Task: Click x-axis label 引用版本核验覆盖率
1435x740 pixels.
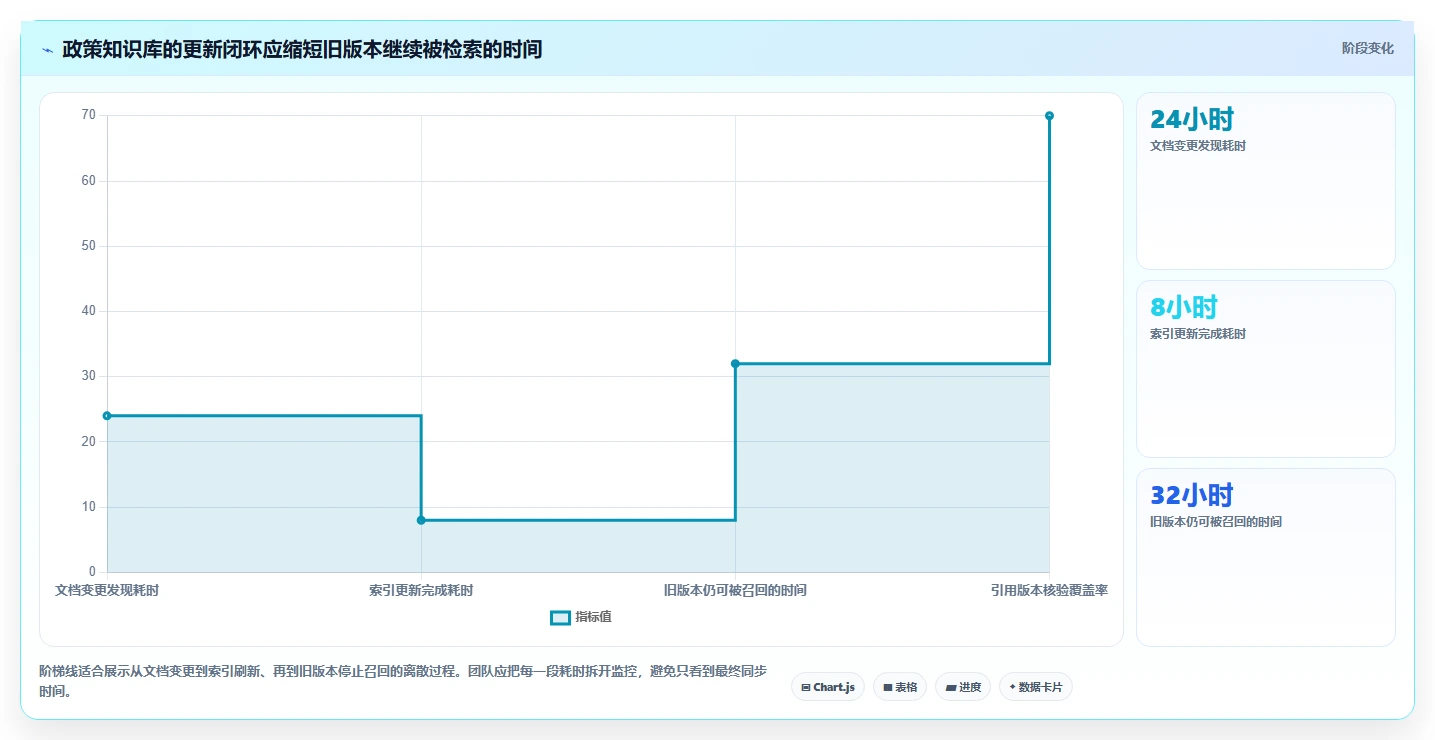Action: pos(1049,590)
